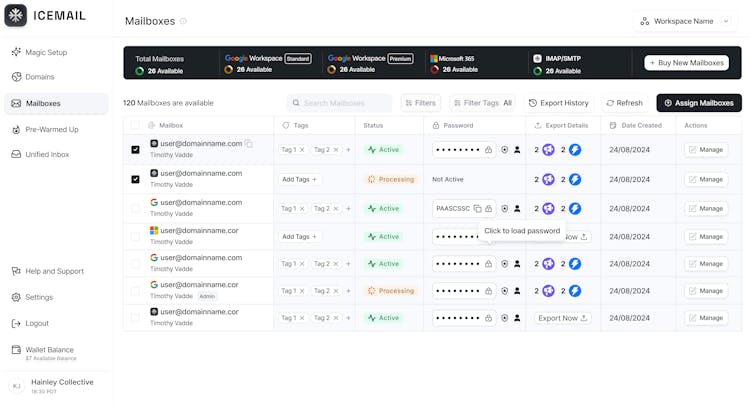Check the third mailbox row checkbox
The width and height of the screenshot is (750, 406).
pyautogui.click(x=135, y=209)
